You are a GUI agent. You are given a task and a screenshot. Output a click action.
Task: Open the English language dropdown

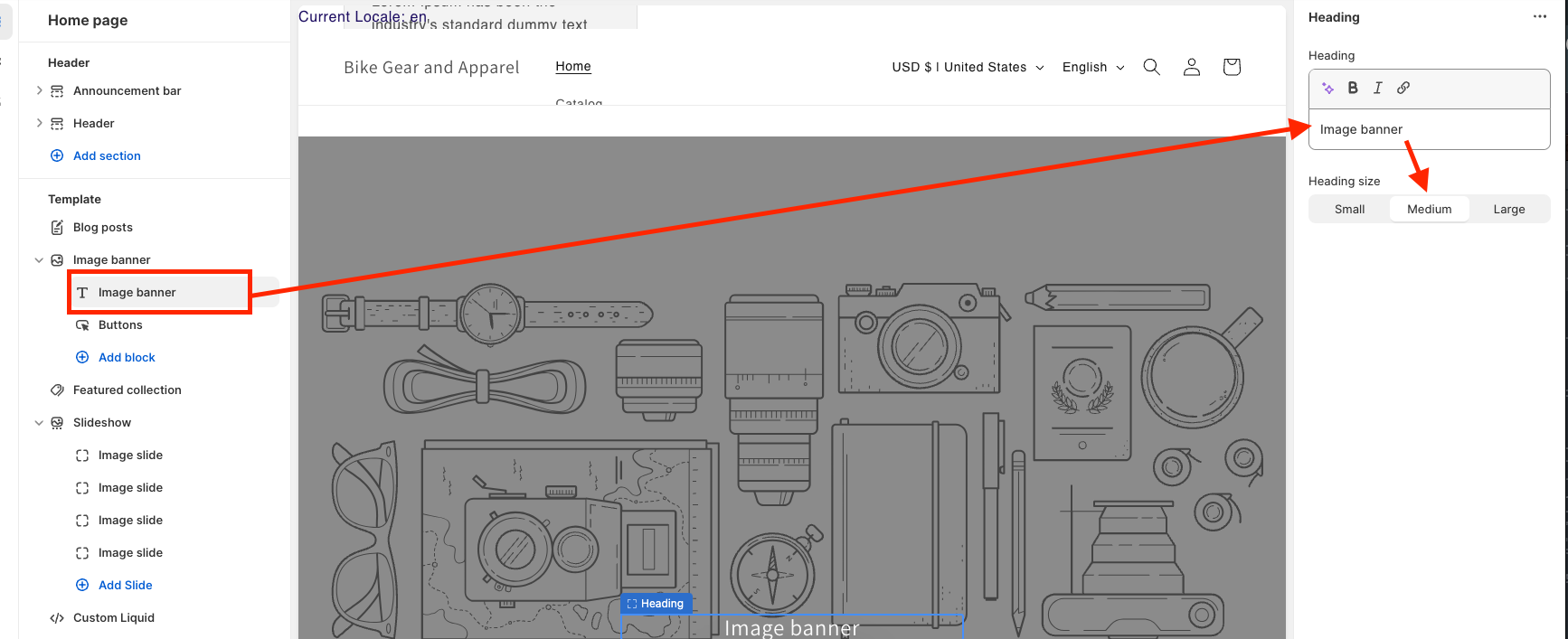pyautogui.click(x=1093, y=67)
